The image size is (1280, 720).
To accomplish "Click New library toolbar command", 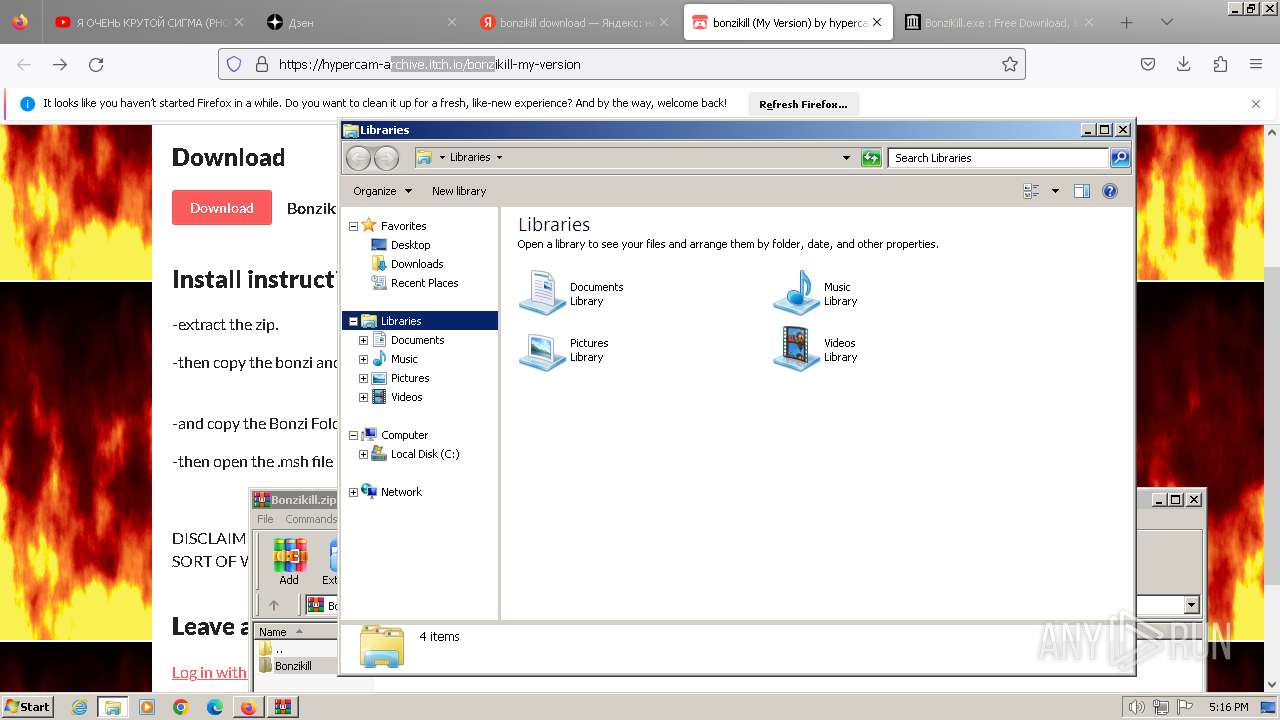I will [459, 191].
